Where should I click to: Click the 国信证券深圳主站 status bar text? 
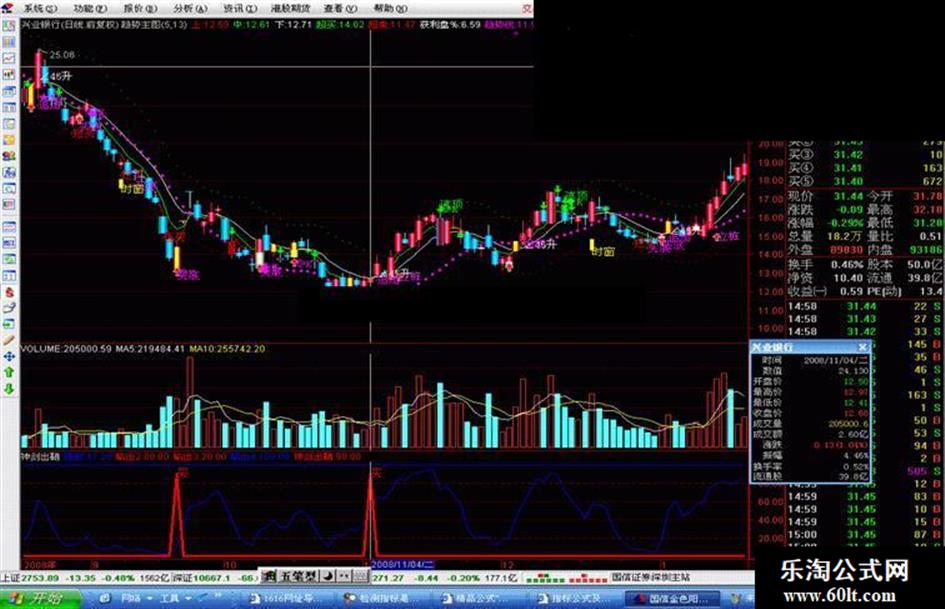(651, 578)
